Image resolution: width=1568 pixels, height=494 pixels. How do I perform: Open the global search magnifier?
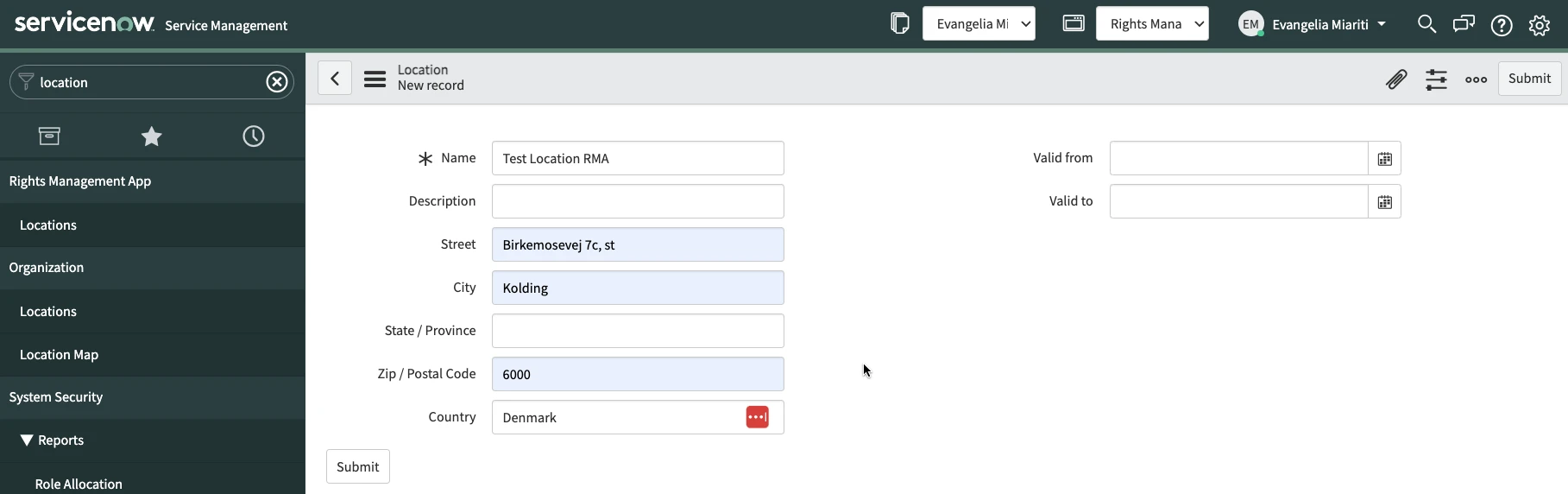point(1426,24)
